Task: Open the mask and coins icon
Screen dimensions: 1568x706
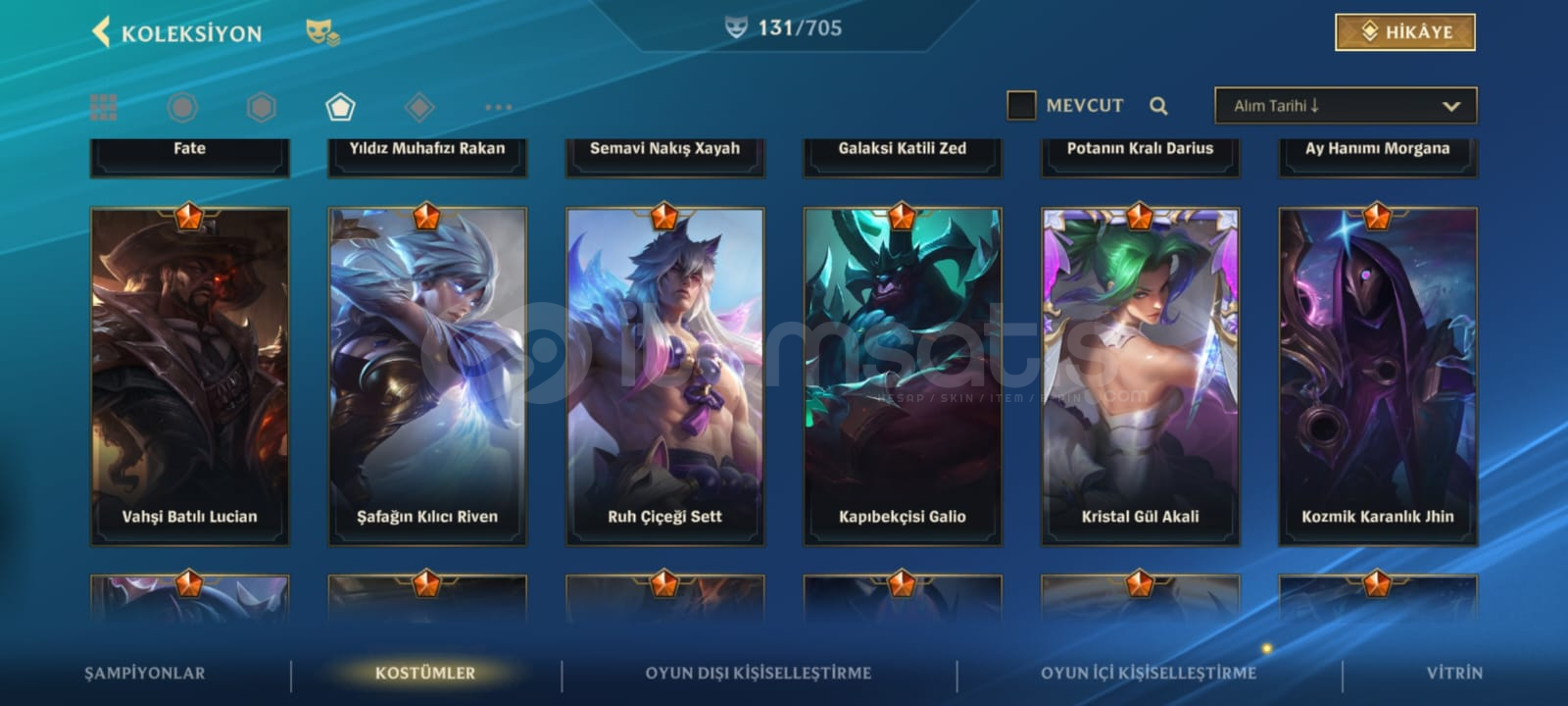Action: pyautogui.click(x=321, y=32)
